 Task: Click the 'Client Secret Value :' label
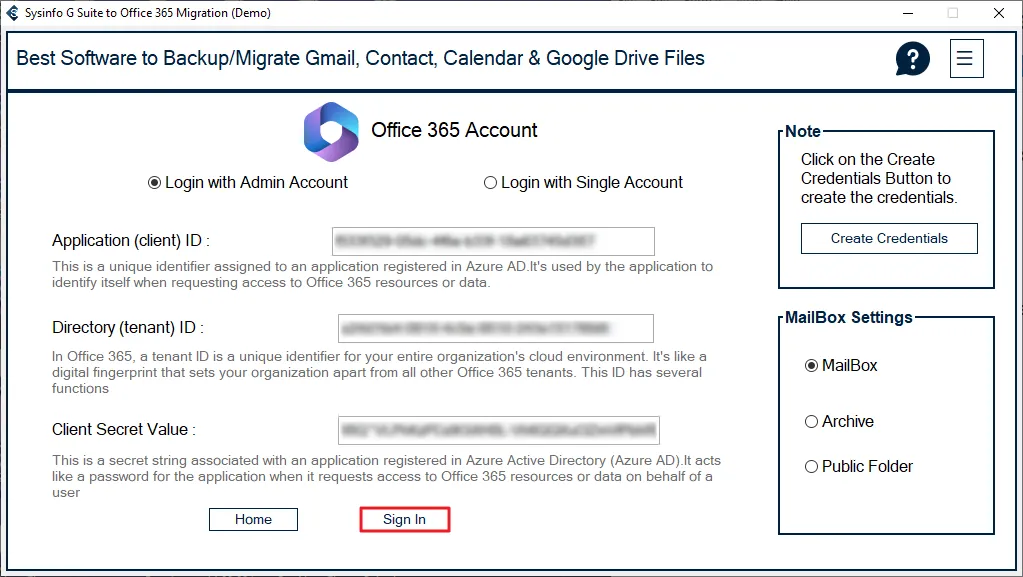tap(124, 429)
